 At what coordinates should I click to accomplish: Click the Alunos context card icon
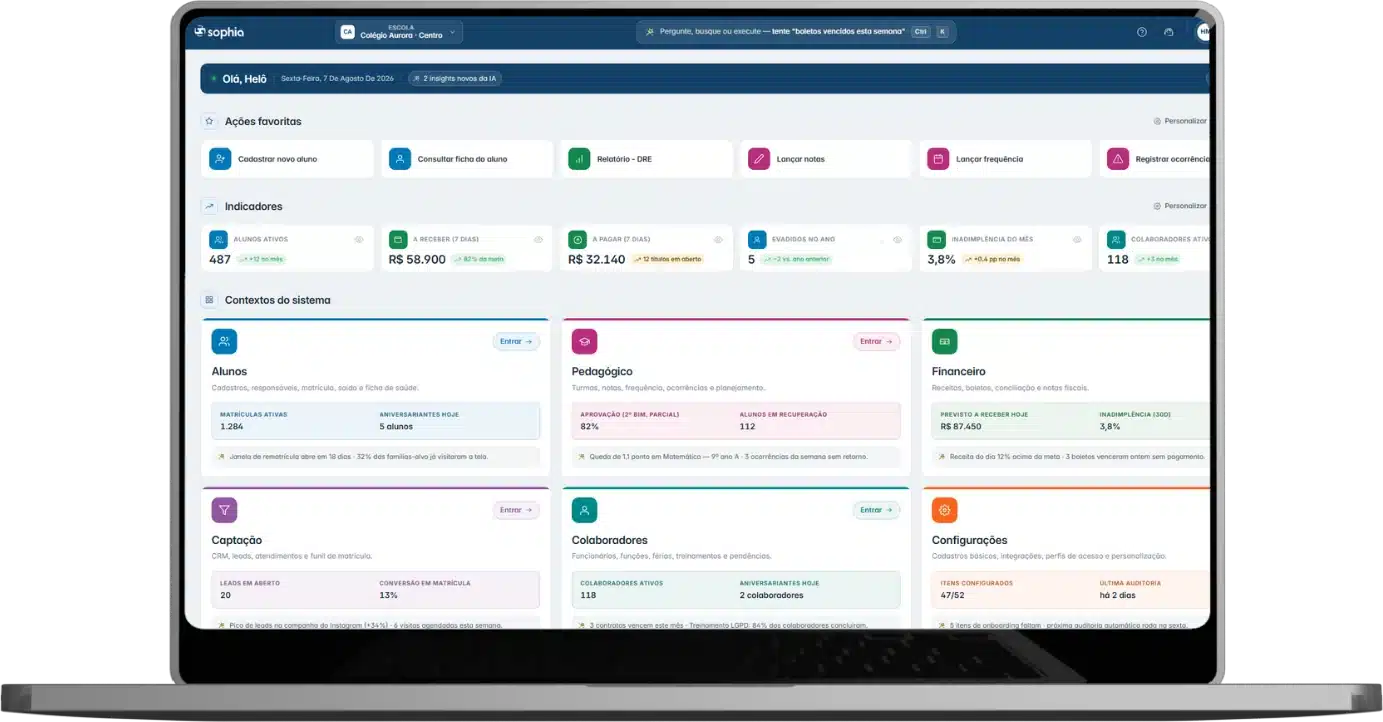[224, 341]
